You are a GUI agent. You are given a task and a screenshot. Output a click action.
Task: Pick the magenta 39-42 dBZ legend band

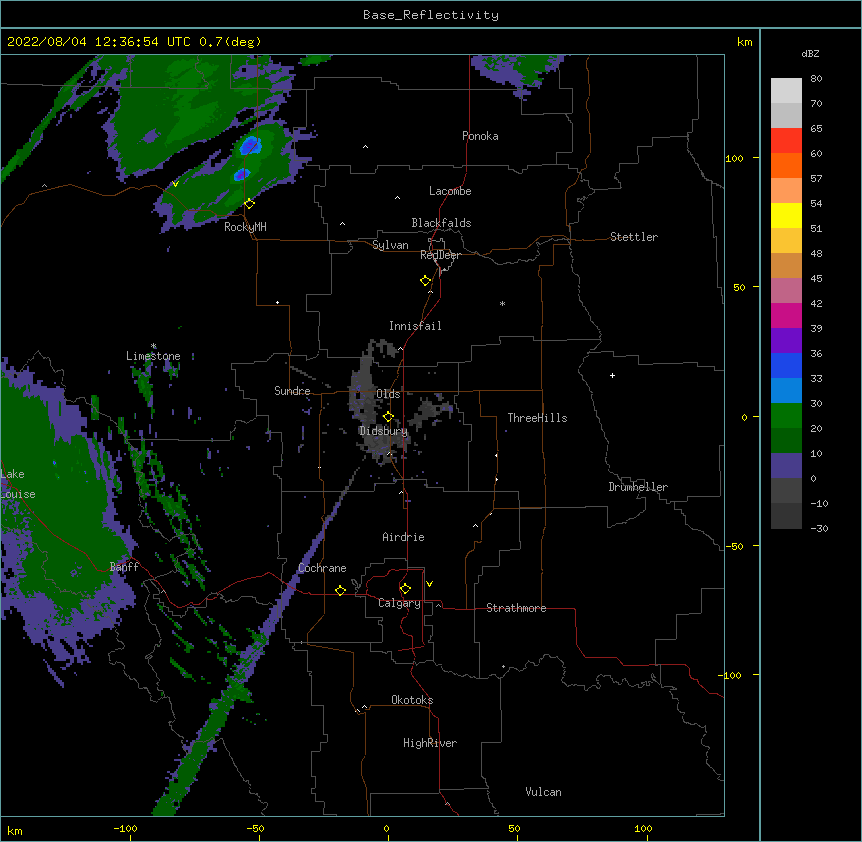pyautogui.click(x=786, y=315)
